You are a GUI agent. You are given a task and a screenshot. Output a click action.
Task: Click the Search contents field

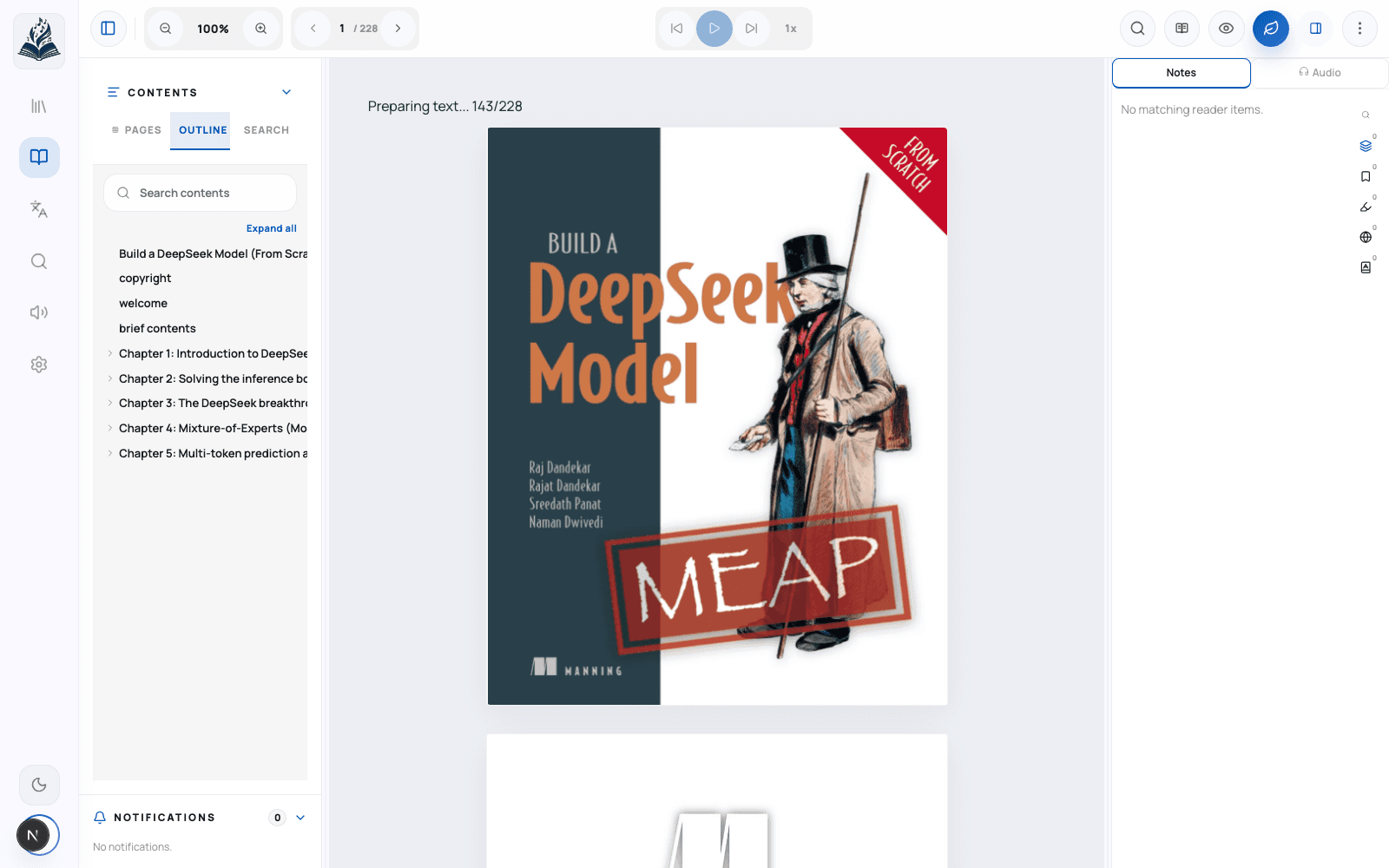coord(201,193)
